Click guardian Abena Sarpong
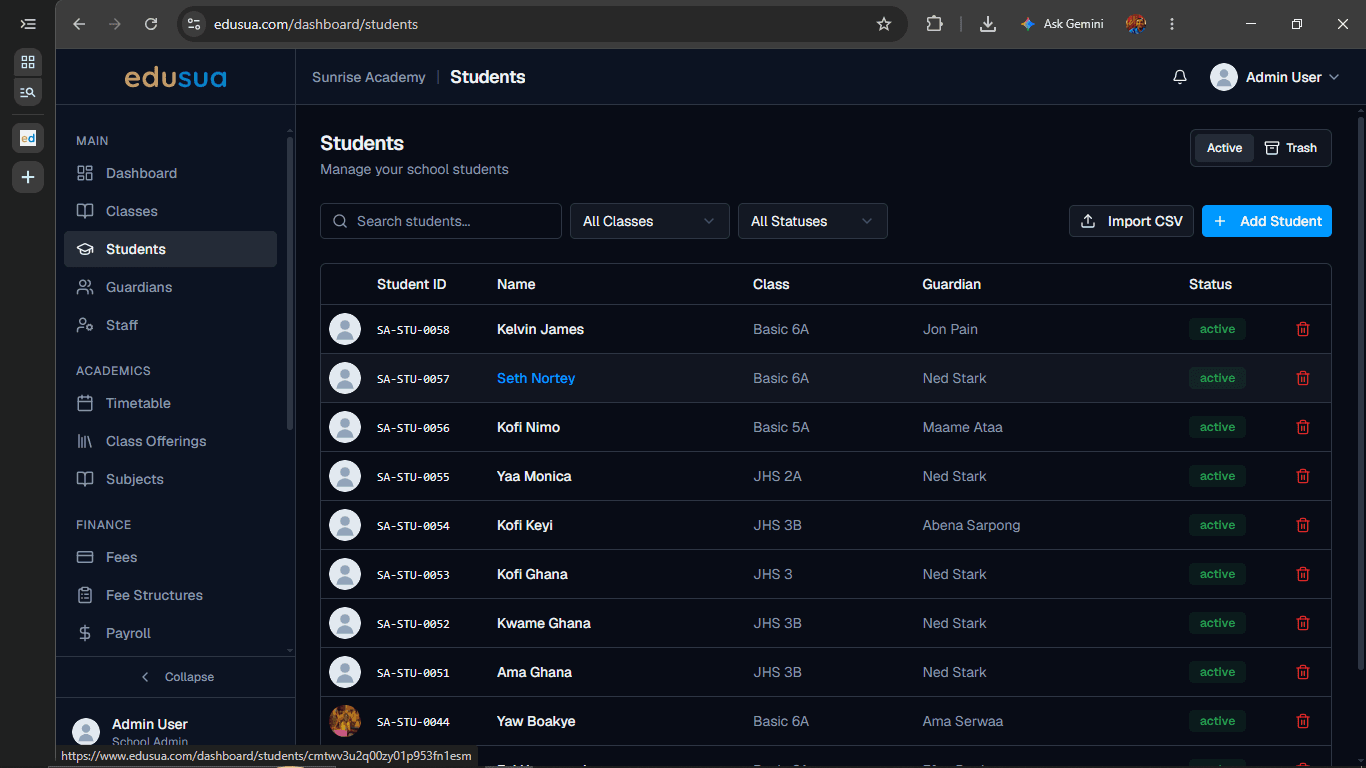The width and height of the screenshot is (1366, 768). tap(972, 525)
